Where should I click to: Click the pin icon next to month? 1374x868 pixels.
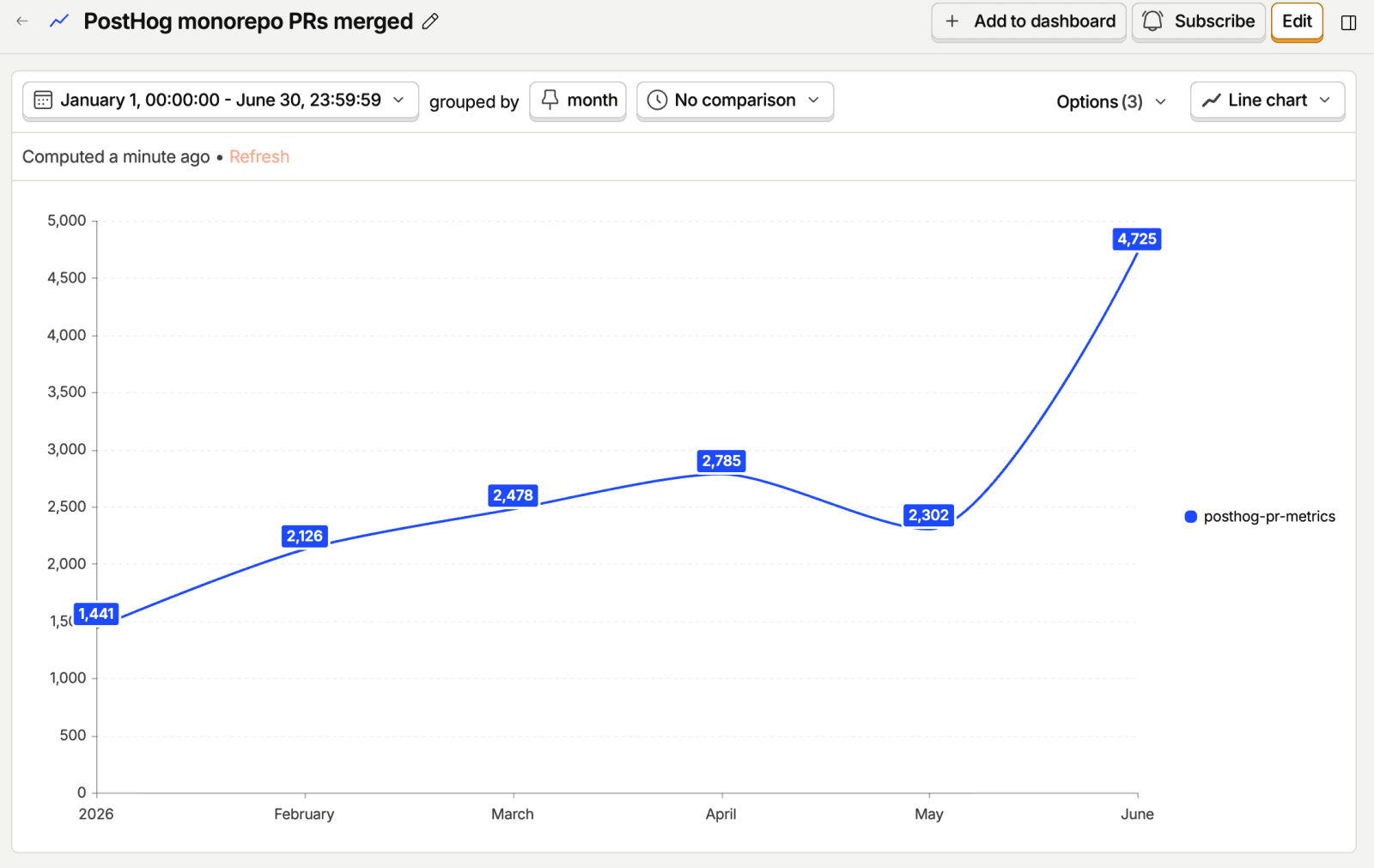coord(550,100)
